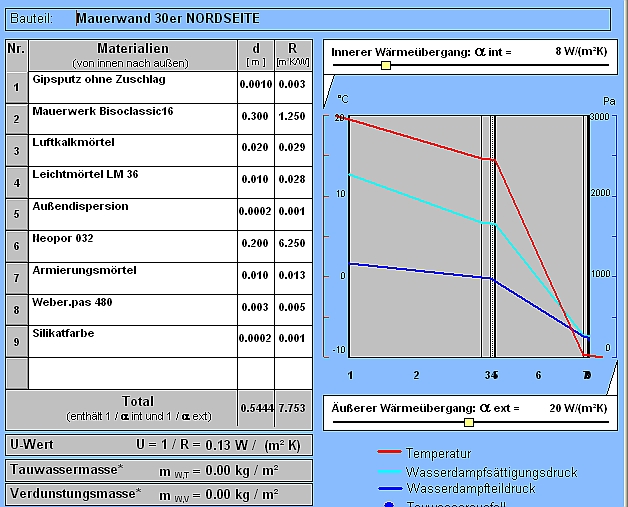
Task: Click layer 6 region in the diagram
Action: pos(539,236)
